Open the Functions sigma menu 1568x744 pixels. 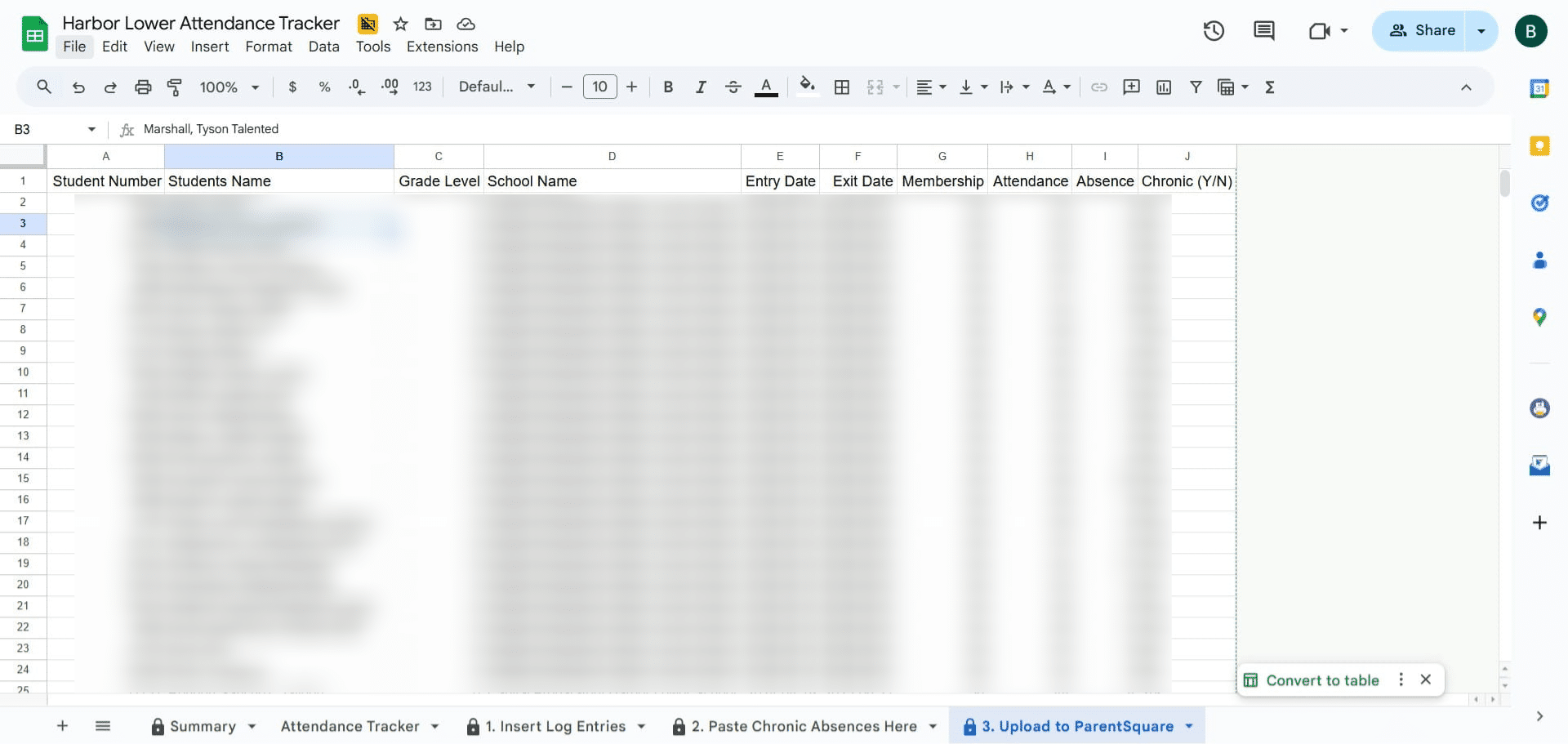coord(1270,87)
